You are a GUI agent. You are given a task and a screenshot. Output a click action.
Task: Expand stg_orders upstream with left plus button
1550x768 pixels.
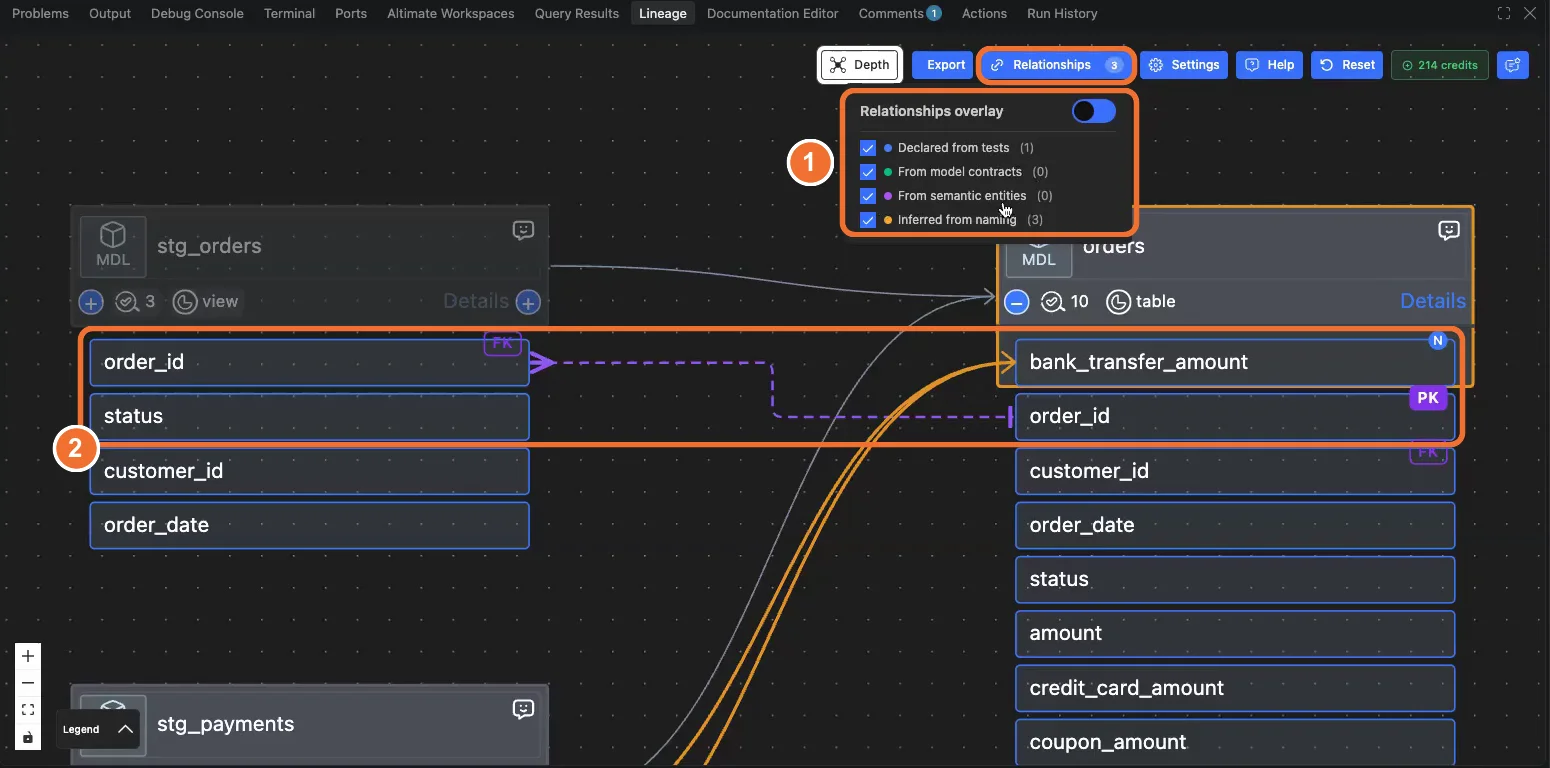point(91,302)
